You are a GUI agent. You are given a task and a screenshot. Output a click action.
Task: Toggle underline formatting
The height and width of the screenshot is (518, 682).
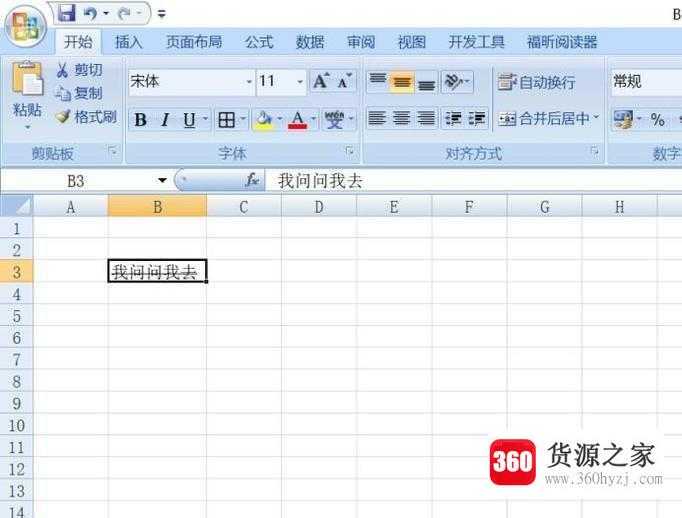click(189, 120)
